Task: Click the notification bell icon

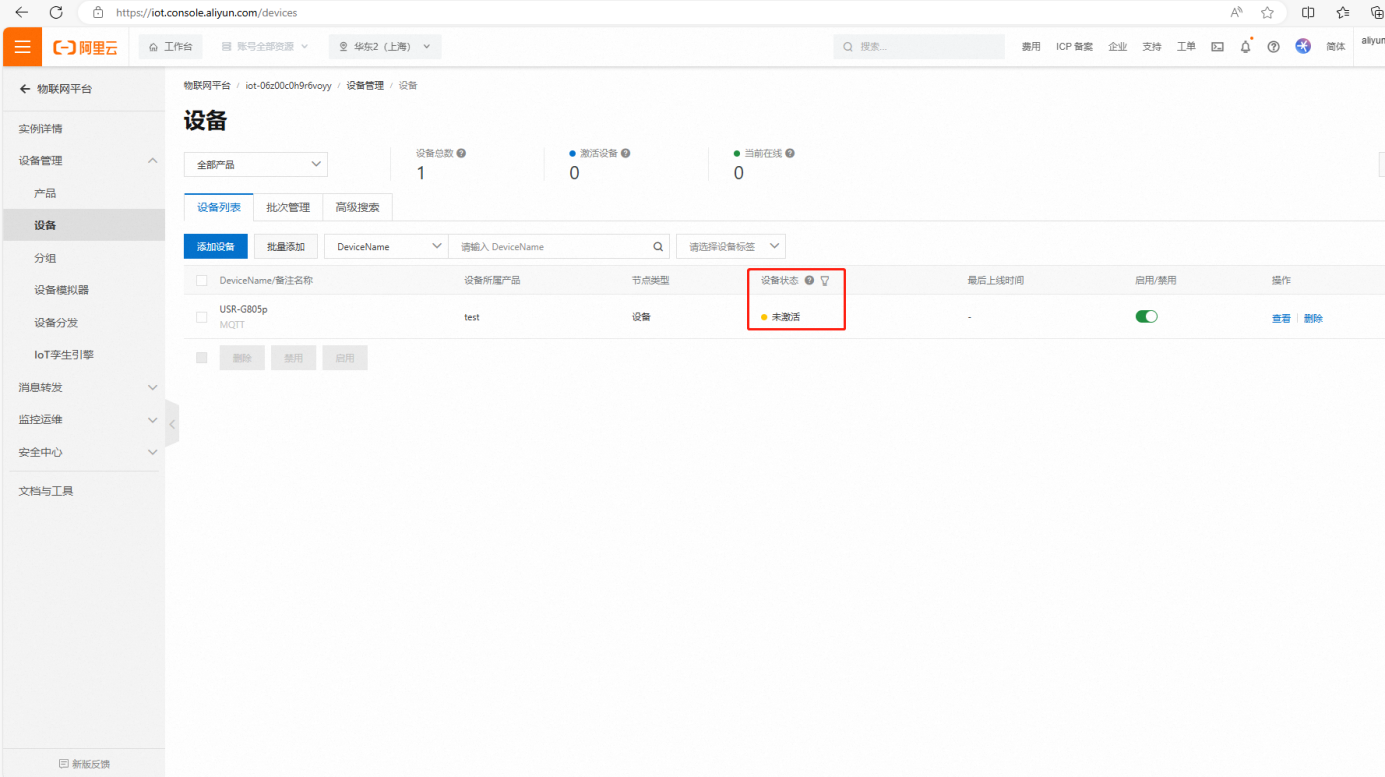Action: point(1245,47)
